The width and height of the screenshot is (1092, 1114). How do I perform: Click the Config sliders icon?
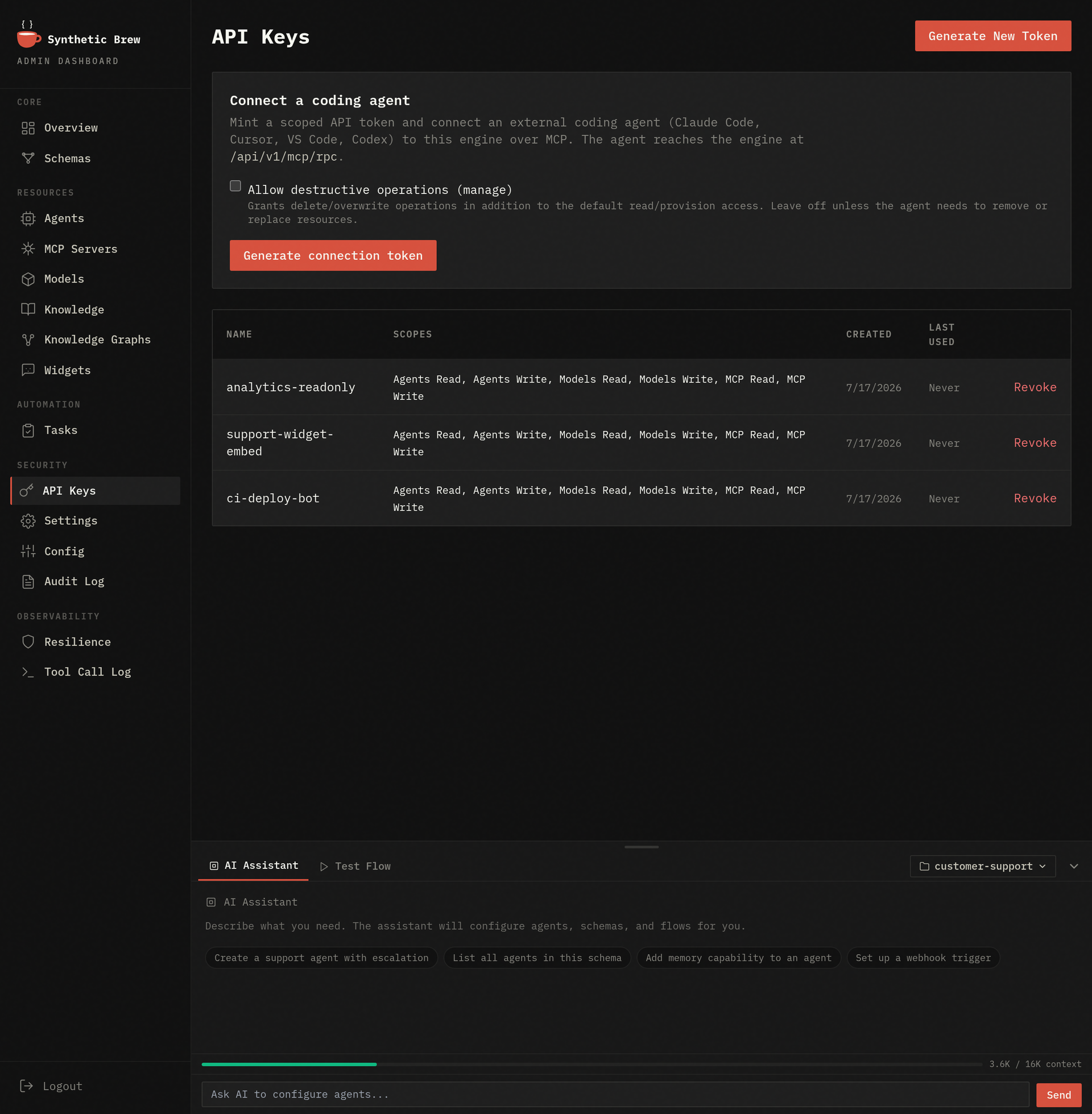[28, 552]
